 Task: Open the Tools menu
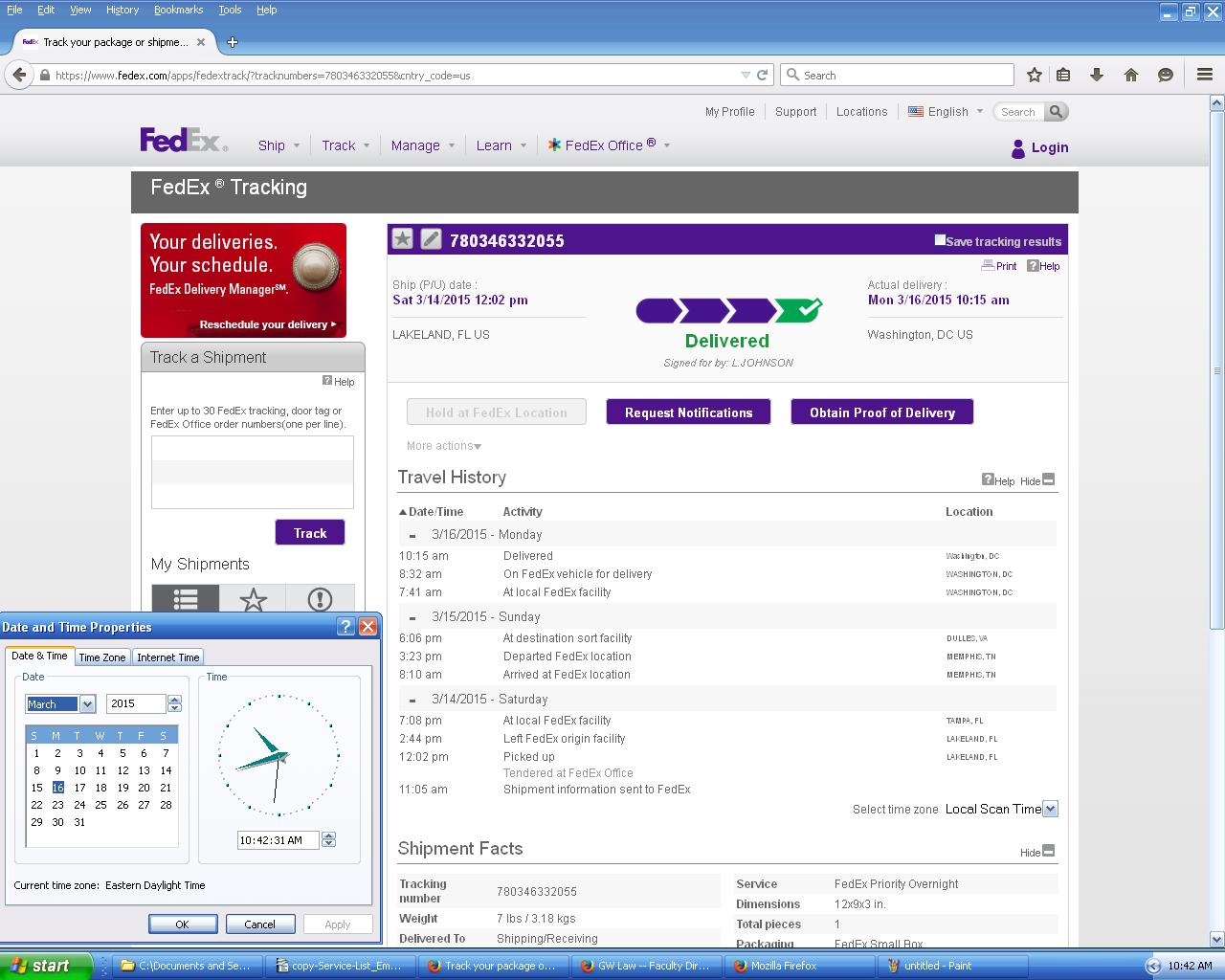pos(230,10)
